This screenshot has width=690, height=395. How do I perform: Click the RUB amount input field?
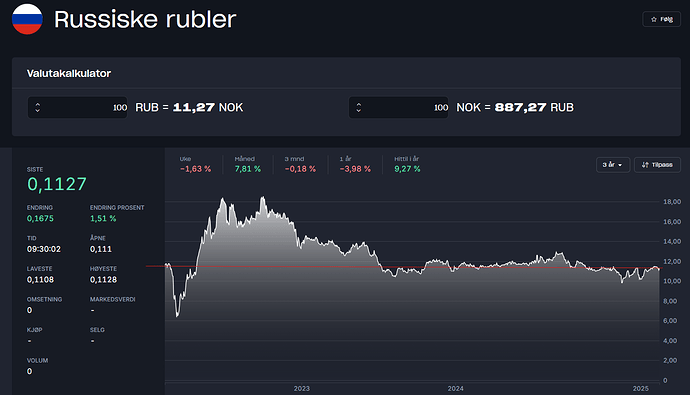(77, 107)
